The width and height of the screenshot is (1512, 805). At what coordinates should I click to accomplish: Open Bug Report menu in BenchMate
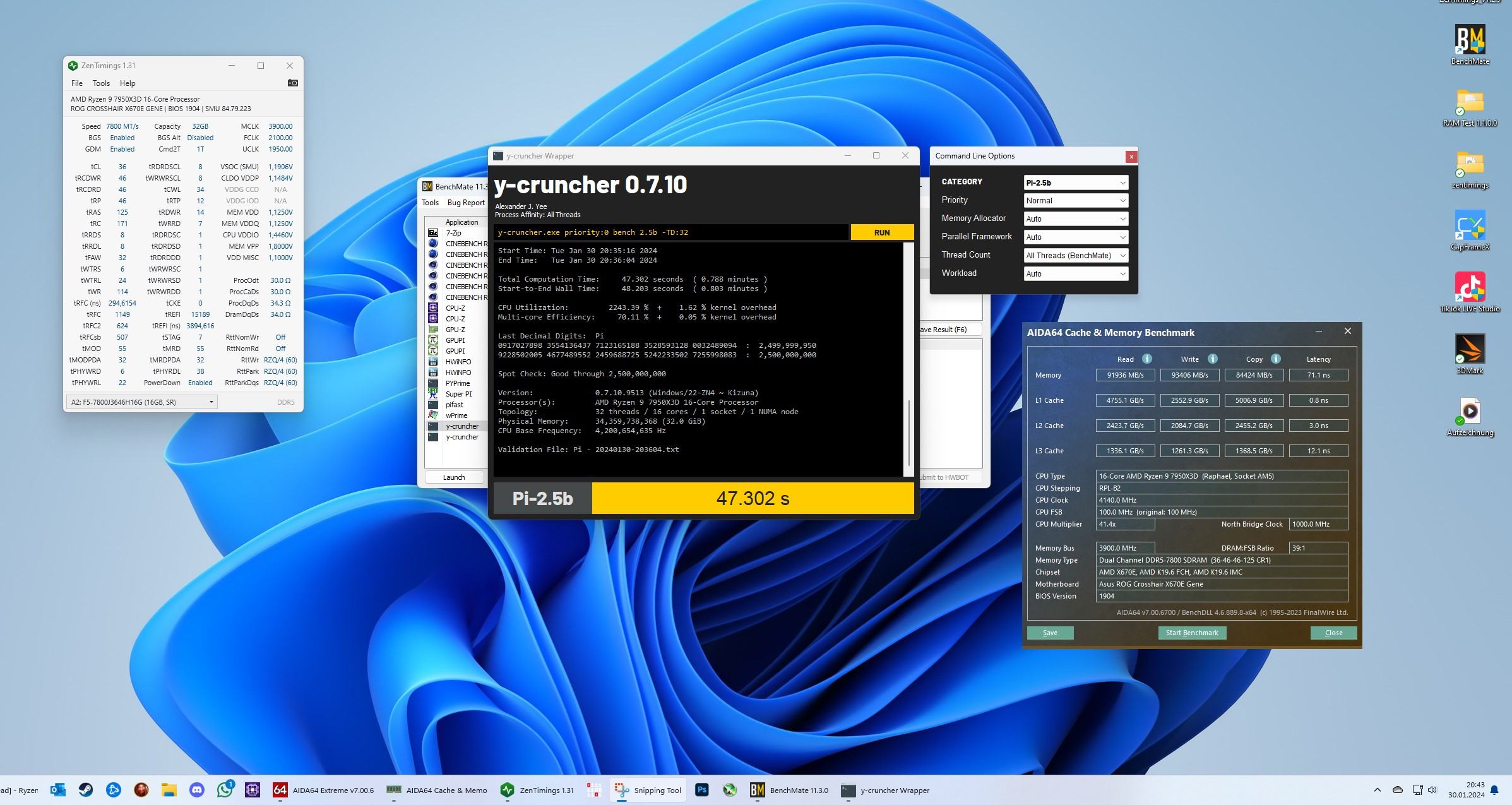click(x=466, y=203)
